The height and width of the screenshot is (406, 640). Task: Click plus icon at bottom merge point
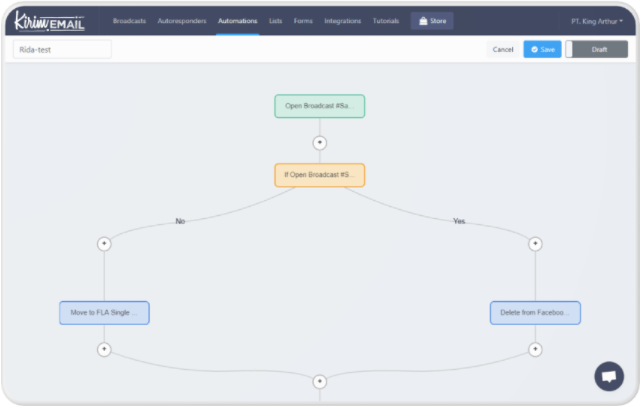point(320,381)
